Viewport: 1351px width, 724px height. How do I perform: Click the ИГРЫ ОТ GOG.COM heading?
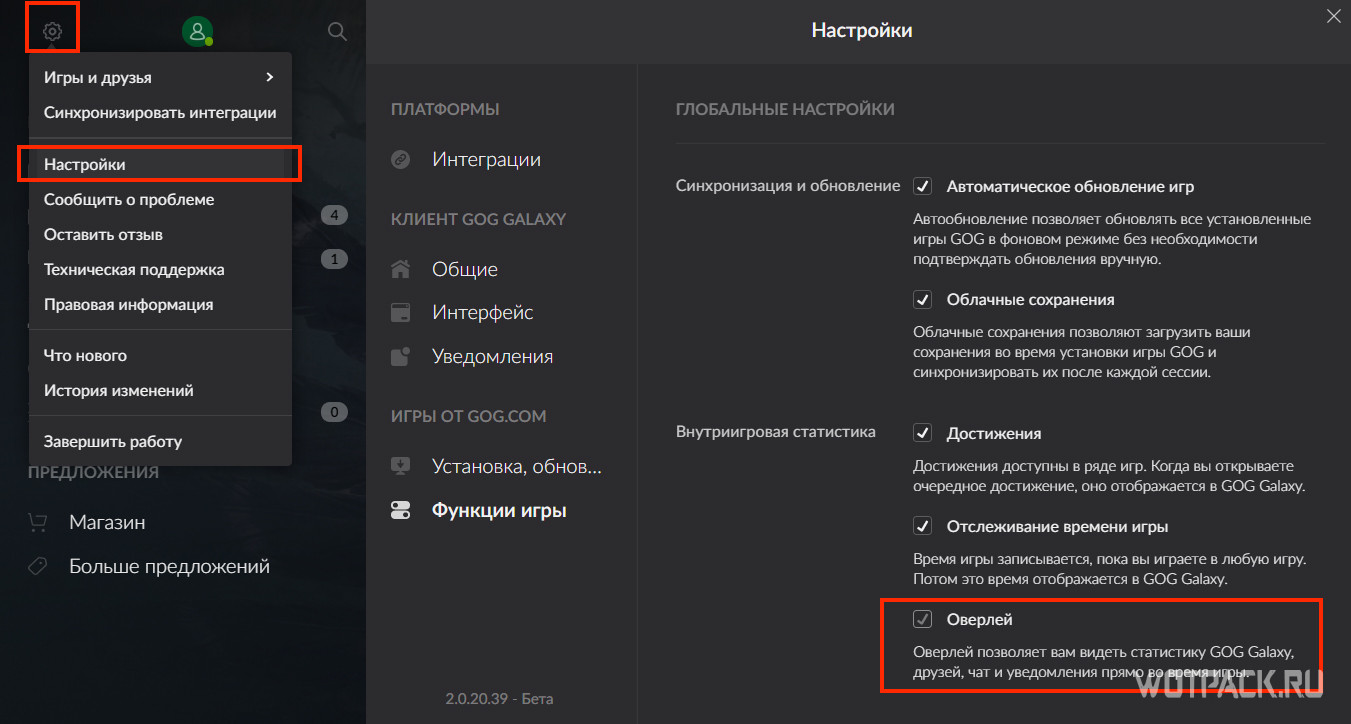coord(469,416)
